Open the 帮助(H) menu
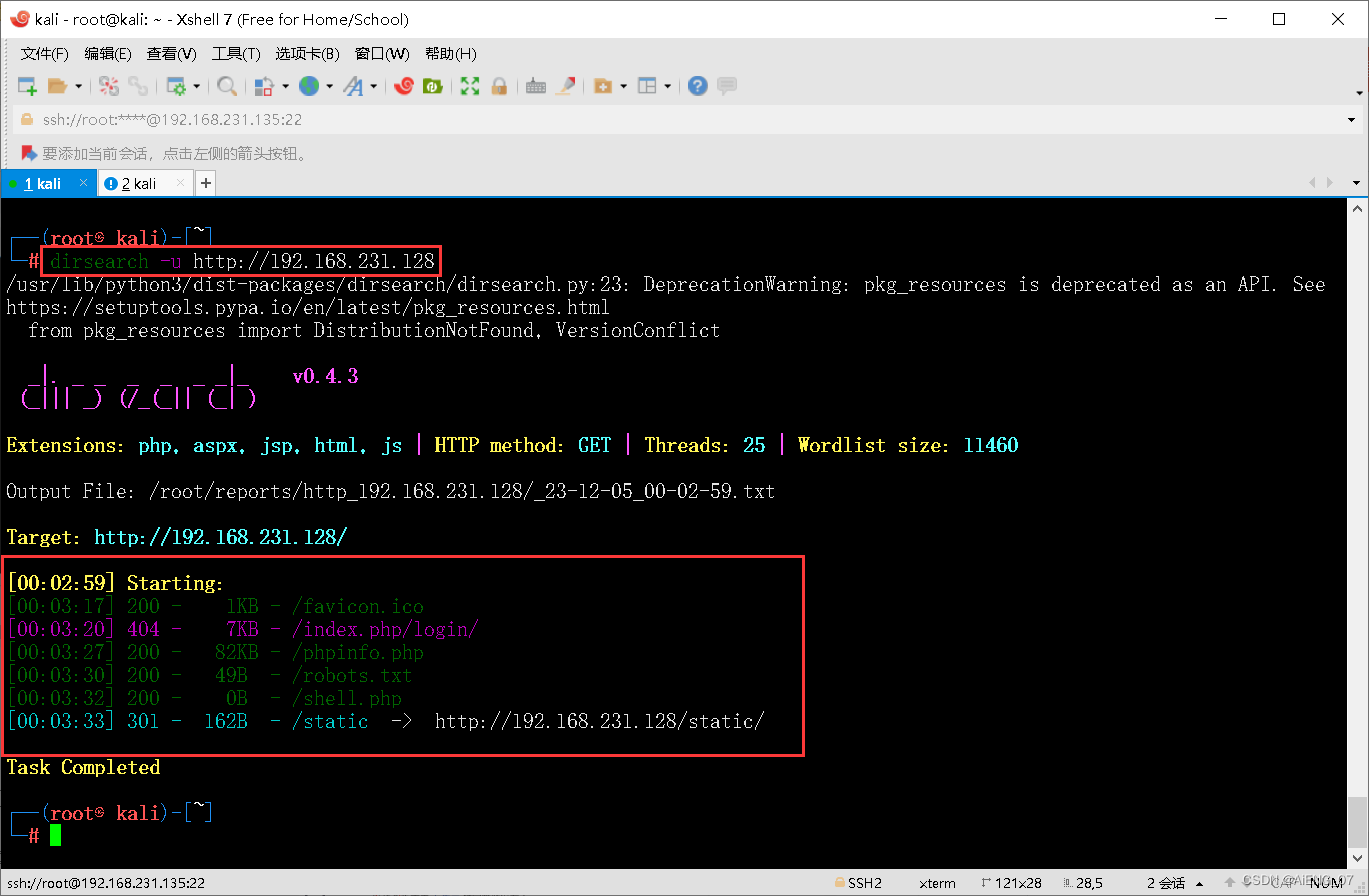The width and height of the screenshot is (1369, 896). coord(451,53)
